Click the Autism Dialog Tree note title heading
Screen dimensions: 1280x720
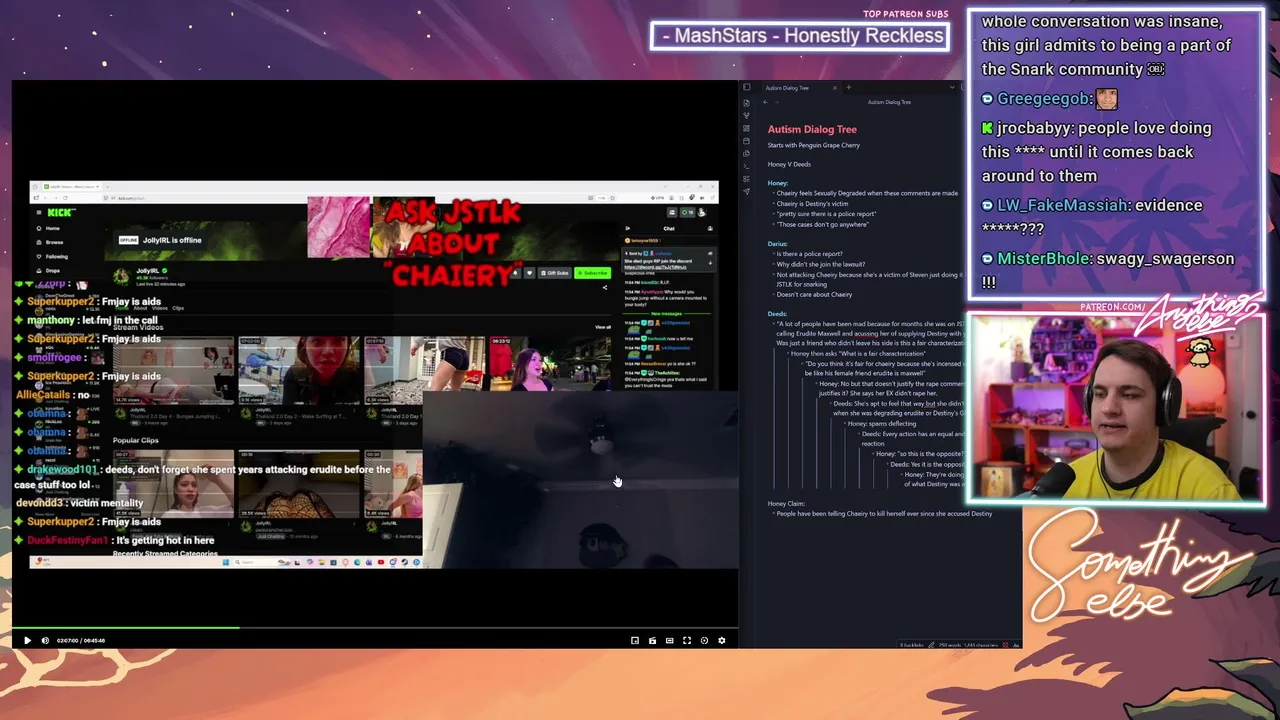point(812,129)
